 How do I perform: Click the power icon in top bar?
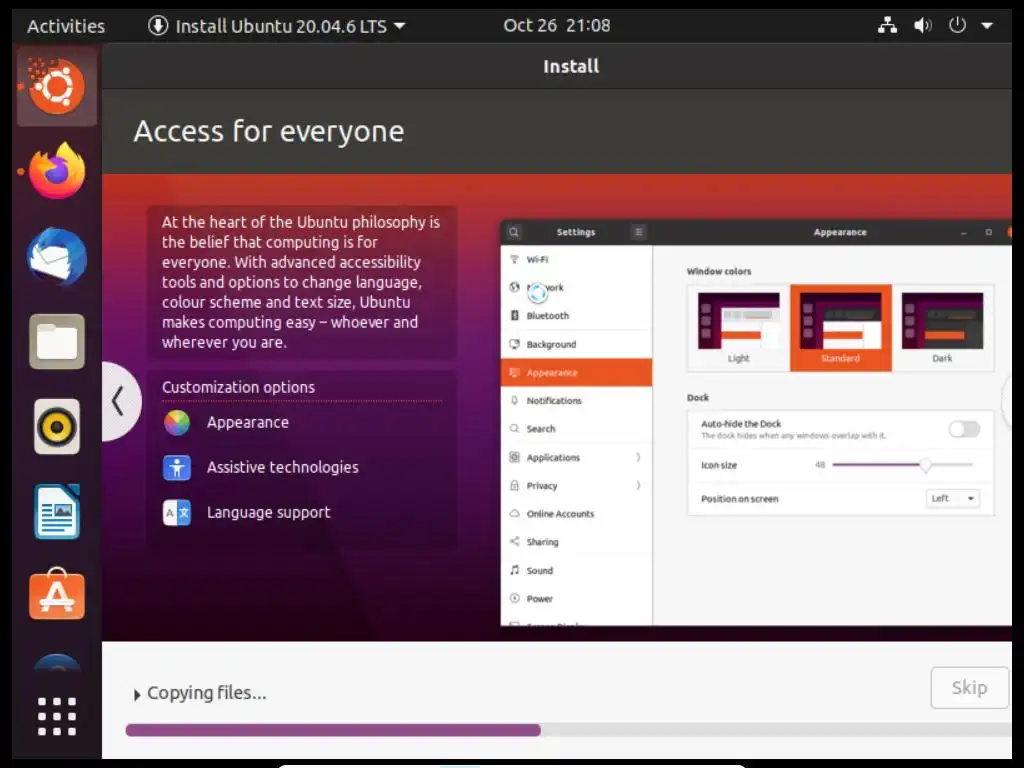pos(957,25)
